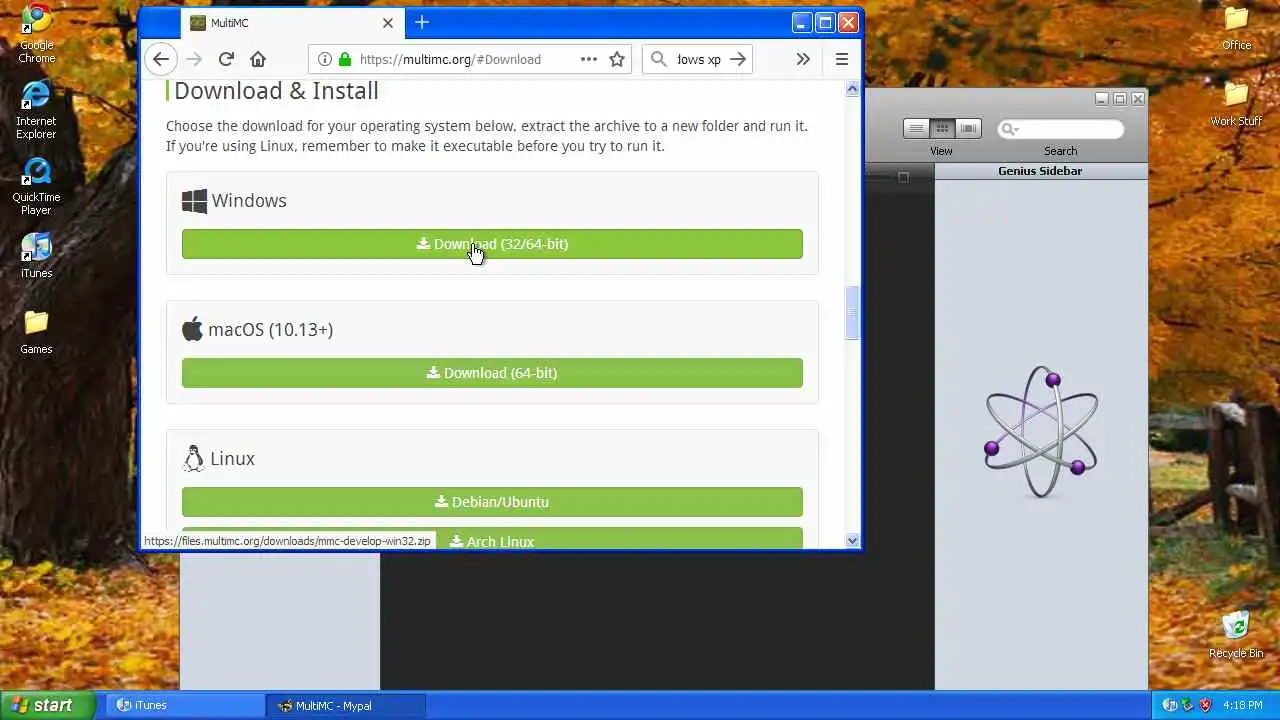
Task: Launch QuickTime Player desktop icon
Action: click(x=36, y=186)
